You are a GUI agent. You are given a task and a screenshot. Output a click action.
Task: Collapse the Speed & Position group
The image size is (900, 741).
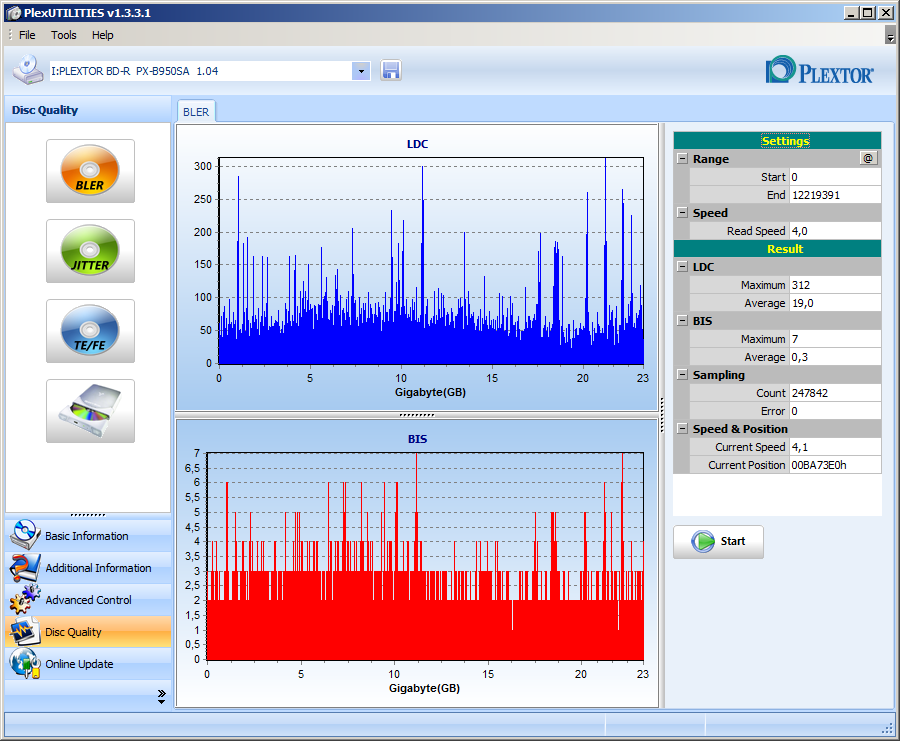[x=682, y=428]
